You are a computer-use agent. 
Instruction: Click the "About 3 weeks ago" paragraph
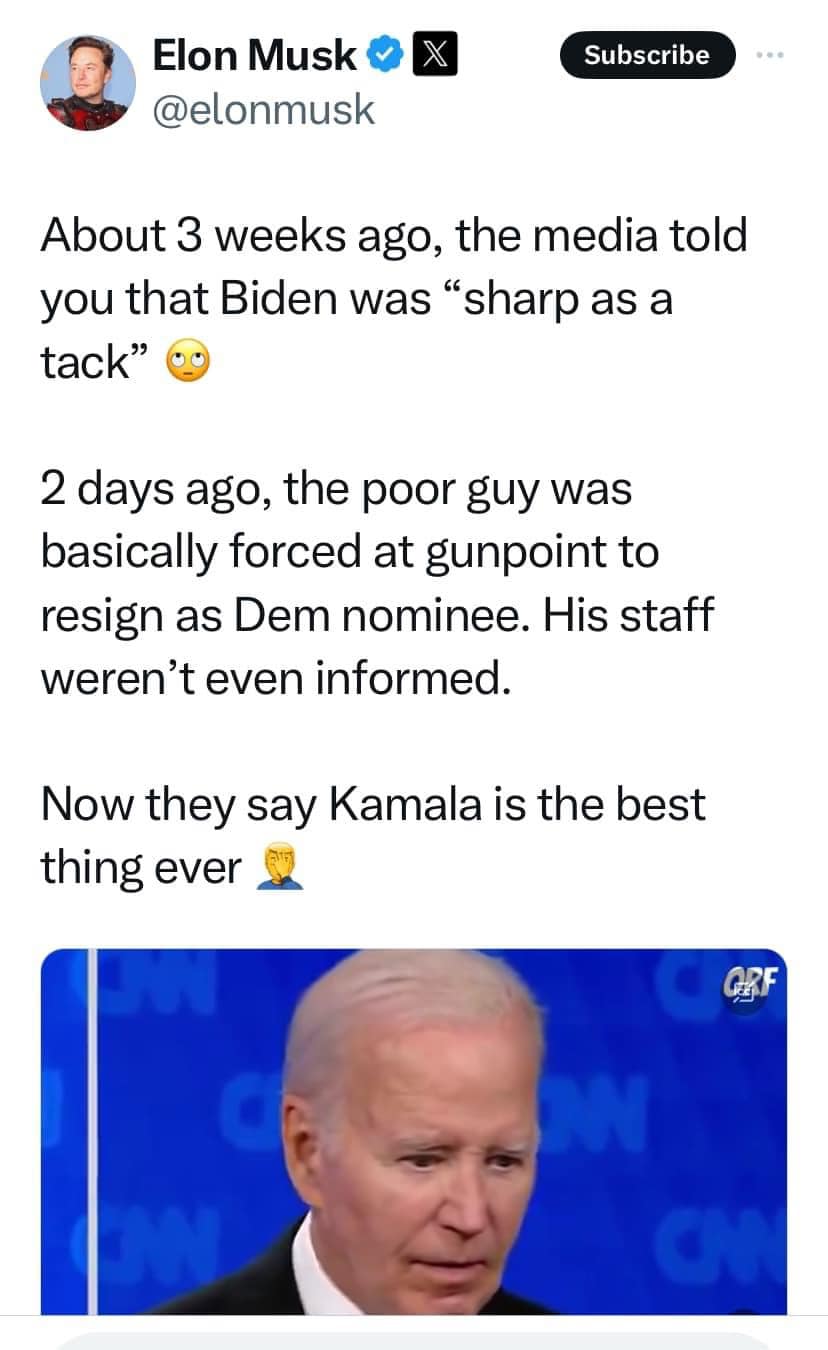(x=394, y=299)
